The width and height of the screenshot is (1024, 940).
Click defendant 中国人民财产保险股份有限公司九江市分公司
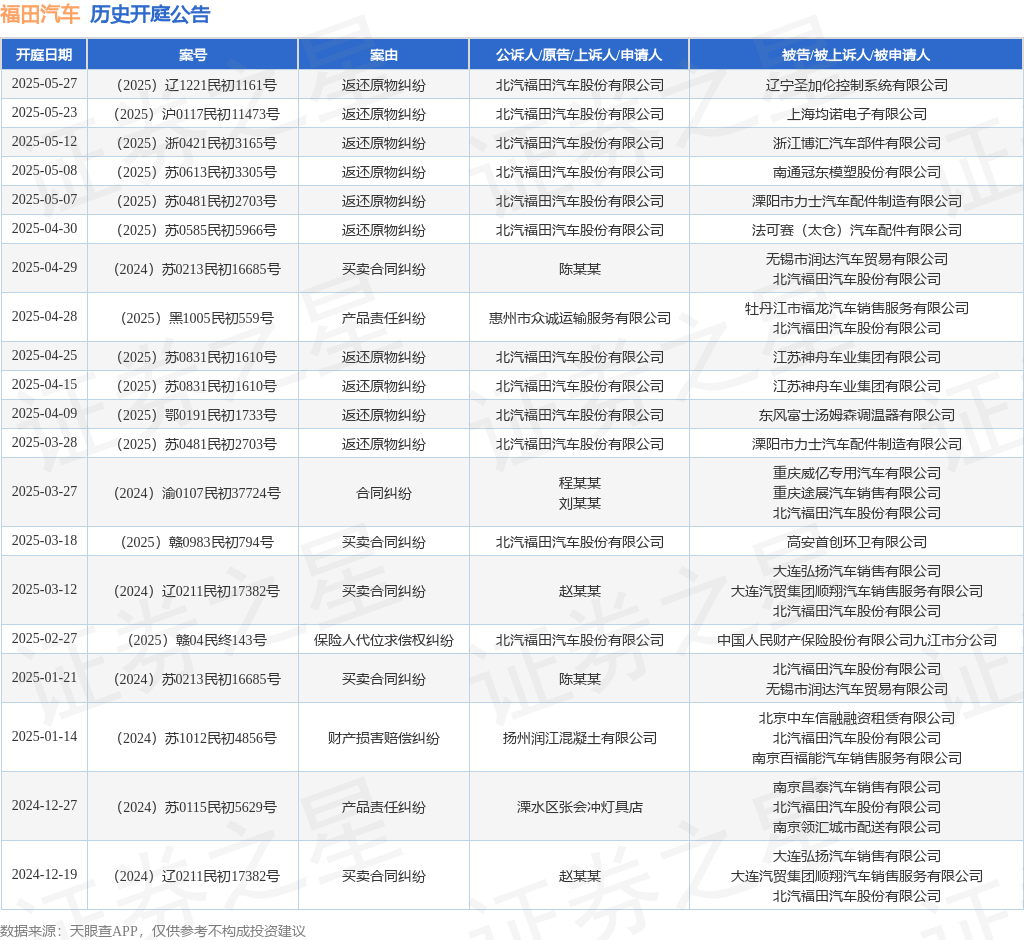point(857,640)
